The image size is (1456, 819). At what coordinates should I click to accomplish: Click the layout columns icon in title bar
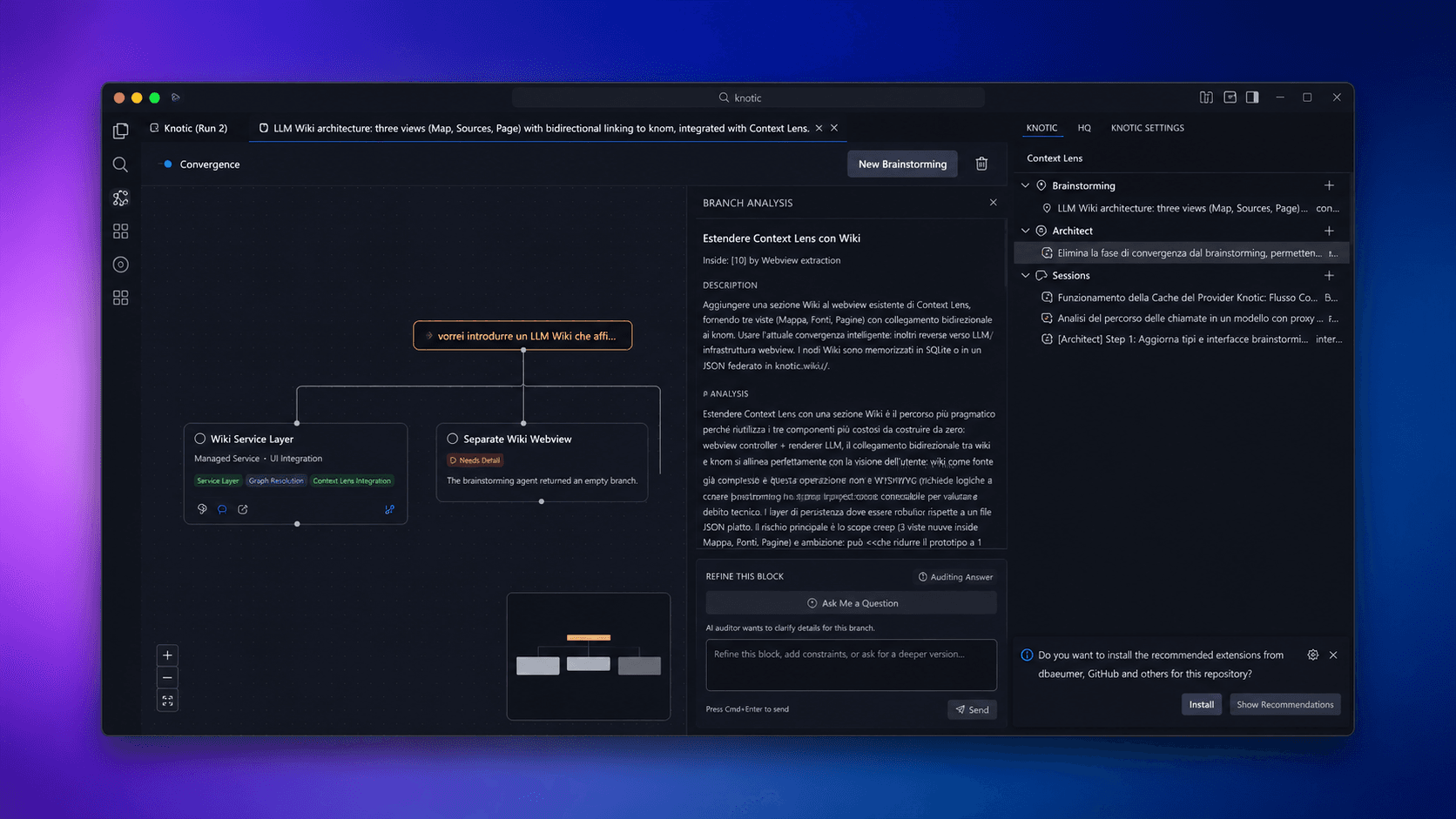pyautogui.click(x=1206, y=97)
